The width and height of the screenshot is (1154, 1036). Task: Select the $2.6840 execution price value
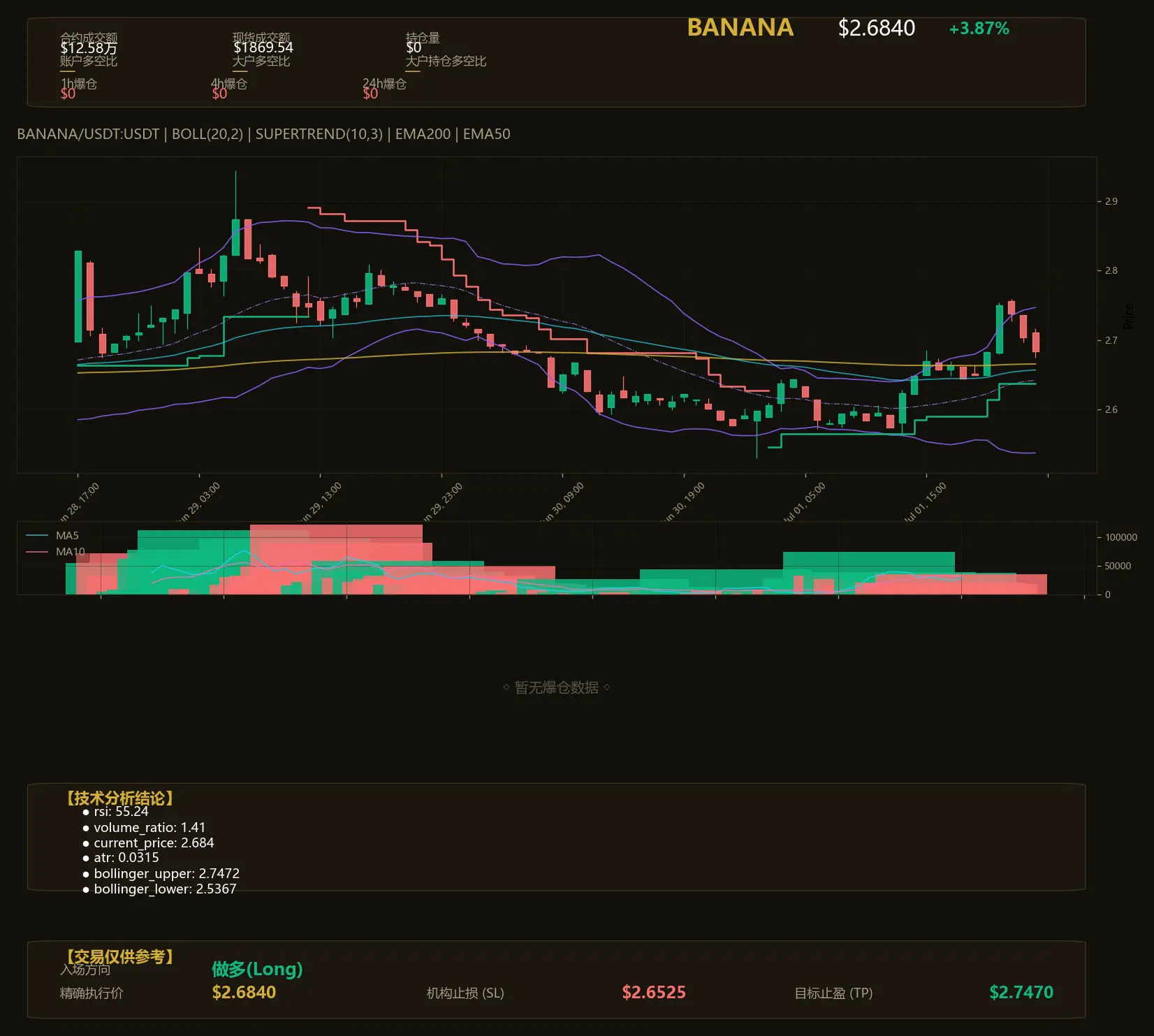coord(244,992)
